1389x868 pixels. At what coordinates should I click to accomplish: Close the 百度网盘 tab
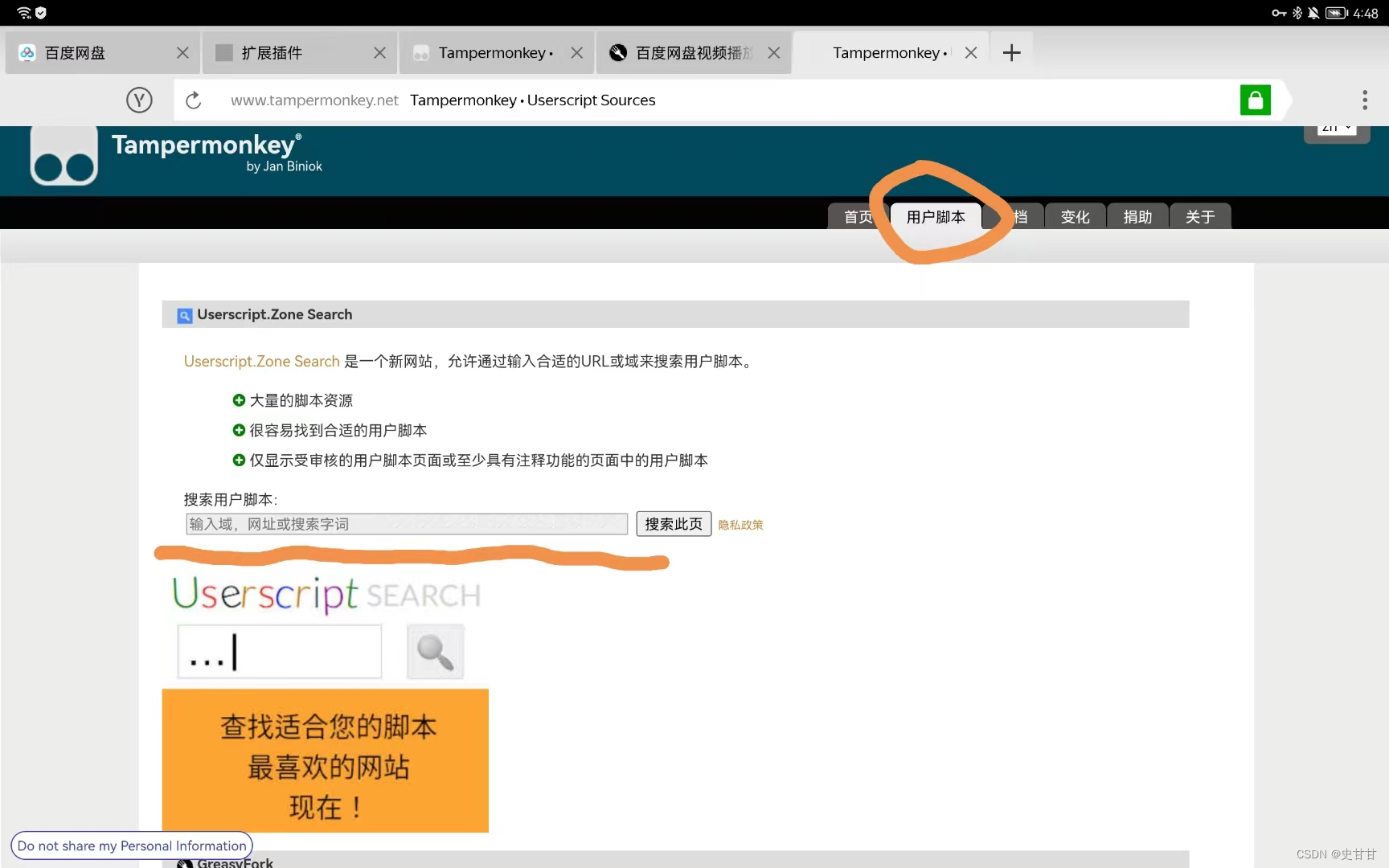click(x=182, y=53)
